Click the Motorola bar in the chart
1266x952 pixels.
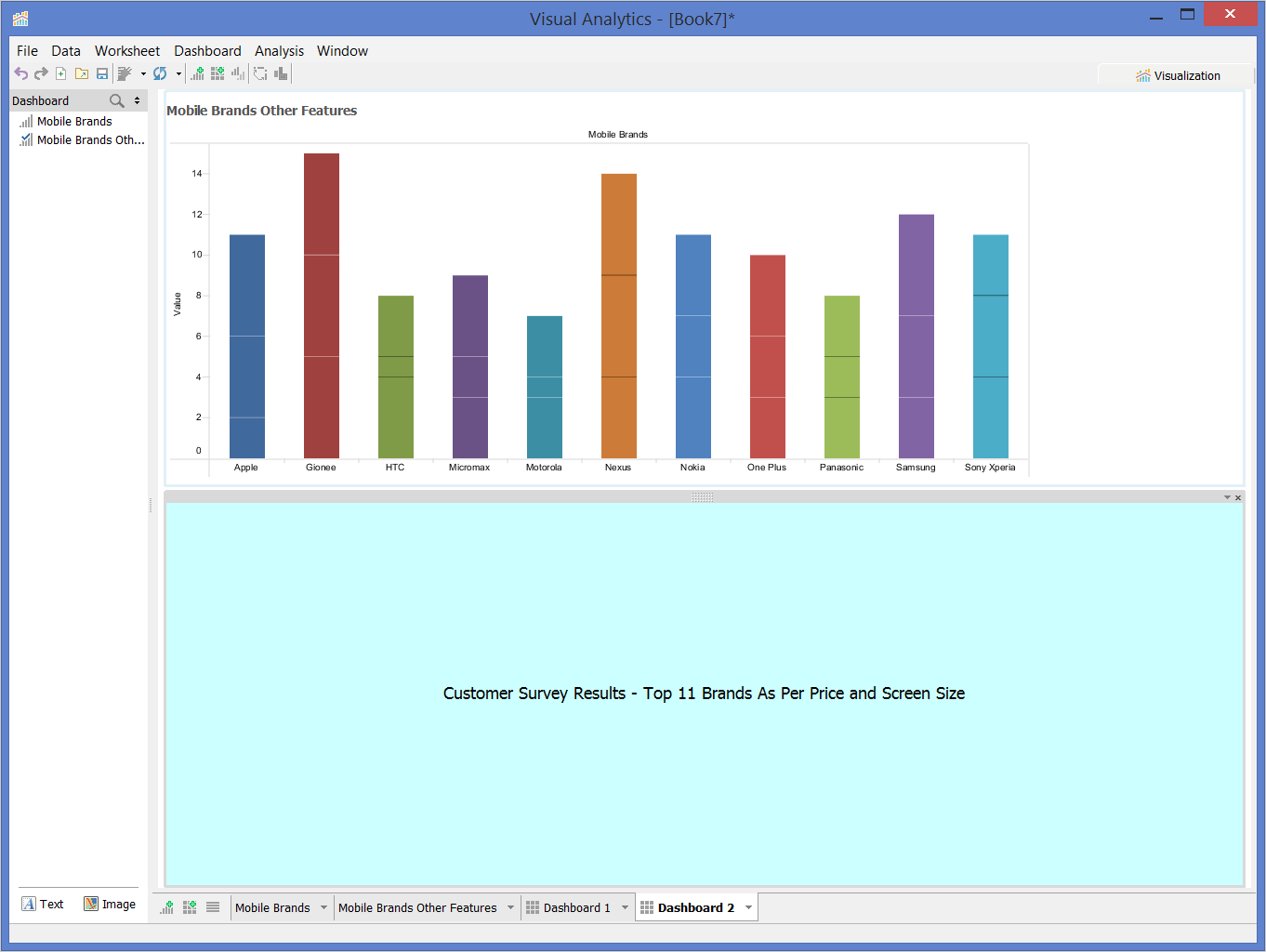(x=545, y=387)
